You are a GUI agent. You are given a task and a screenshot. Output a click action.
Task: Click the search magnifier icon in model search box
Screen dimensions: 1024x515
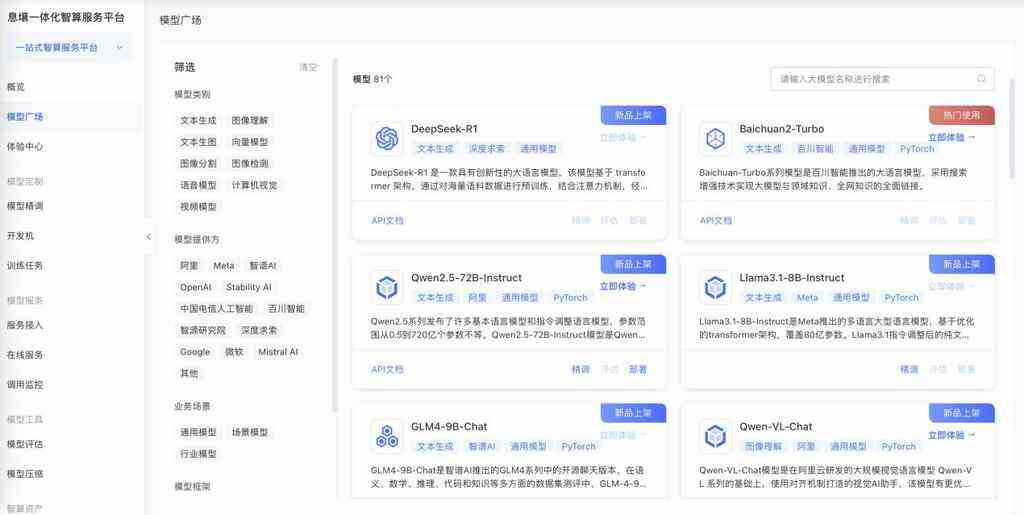[x=981, y=79]
